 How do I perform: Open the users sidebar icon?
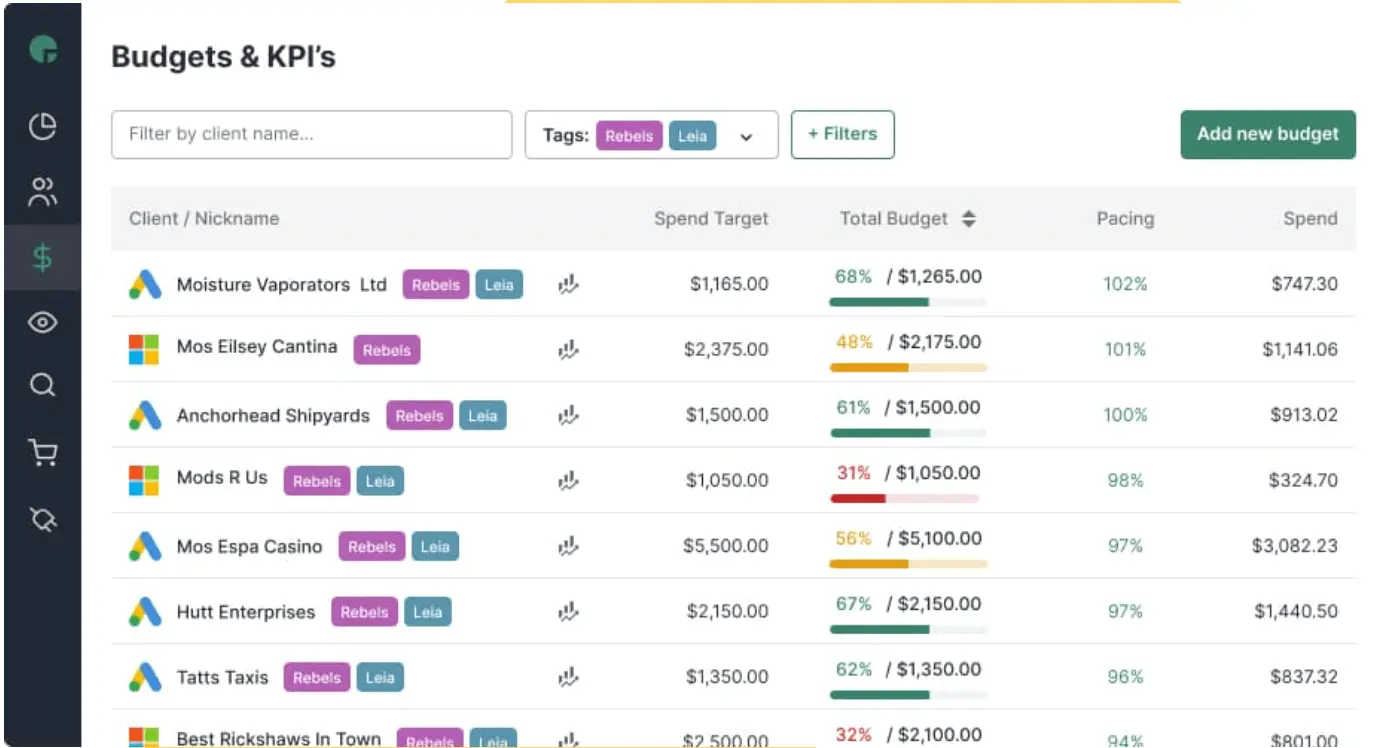point(42,192)
